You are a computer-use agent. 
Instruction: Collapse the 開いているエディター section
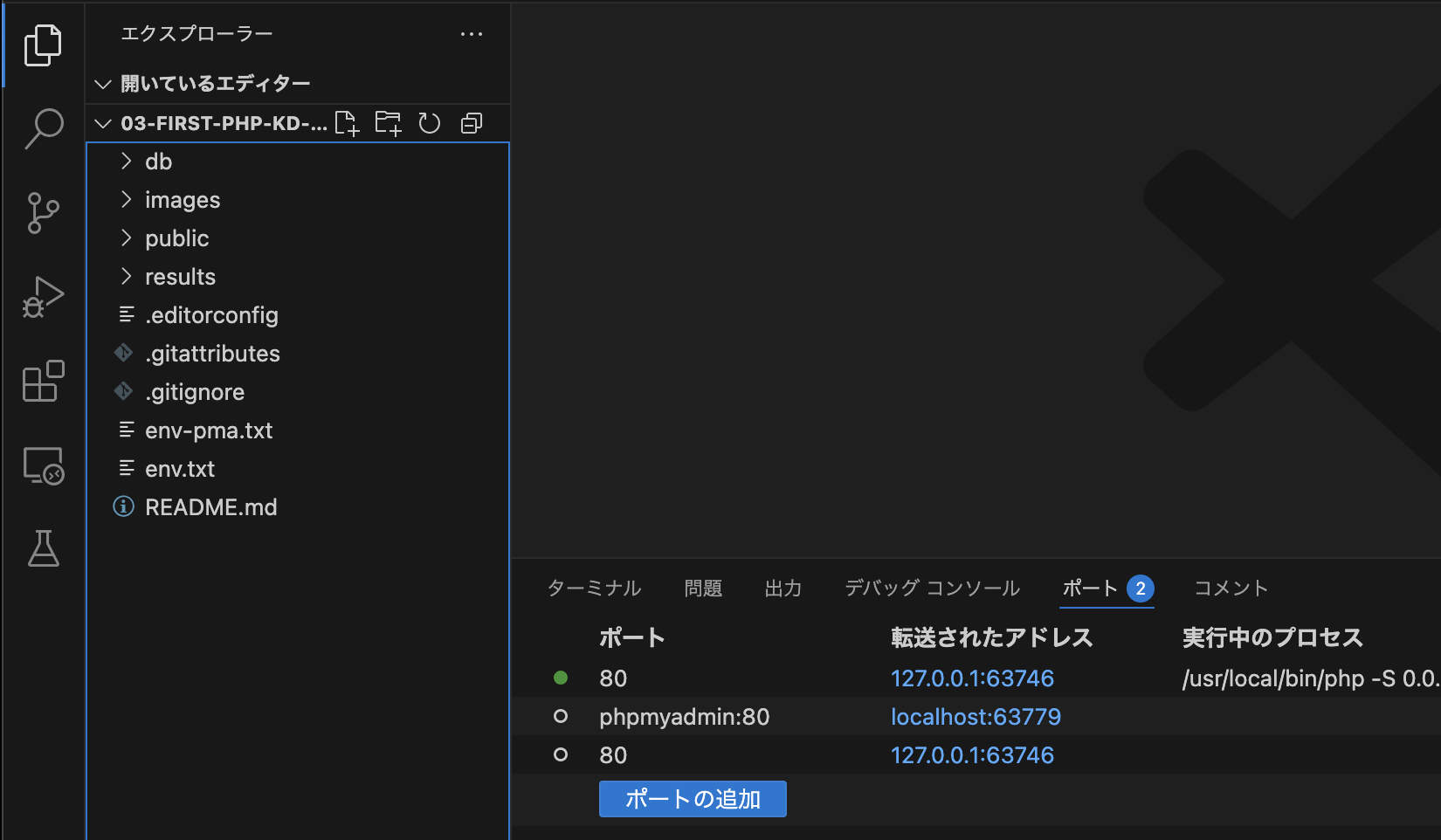[x=102, y=82]
